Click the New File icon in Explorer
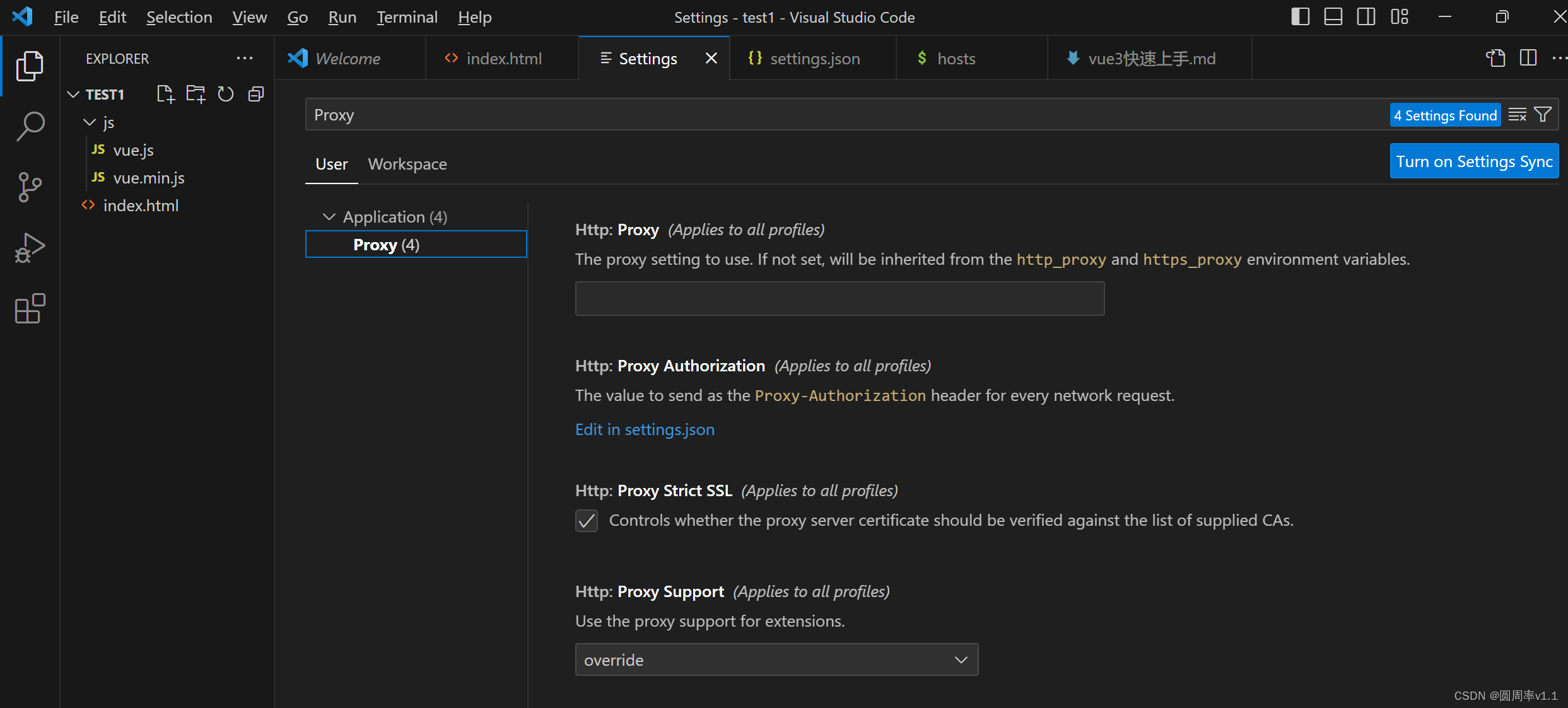 165,94
